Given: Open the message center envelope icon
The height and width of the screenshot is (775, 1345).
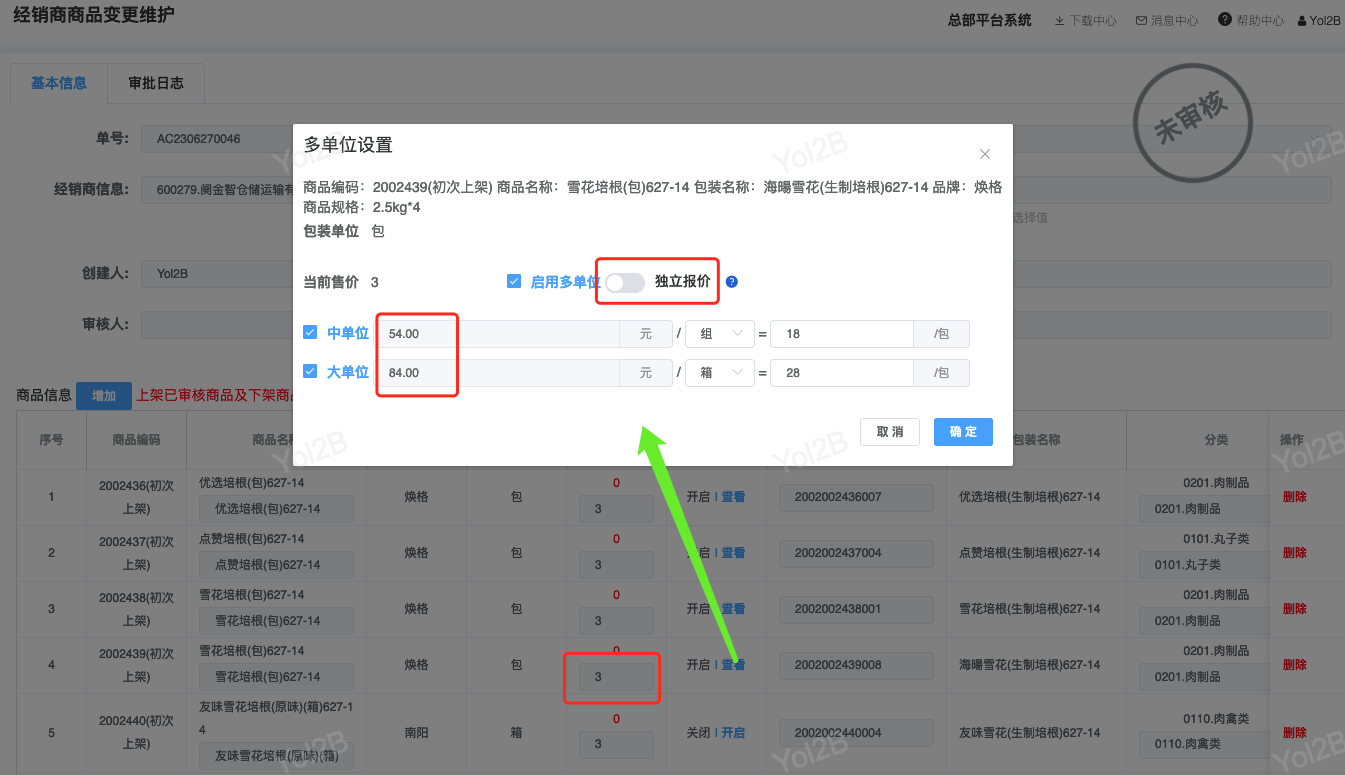Looking at the screenshot, I should (x=1141, y=20).
